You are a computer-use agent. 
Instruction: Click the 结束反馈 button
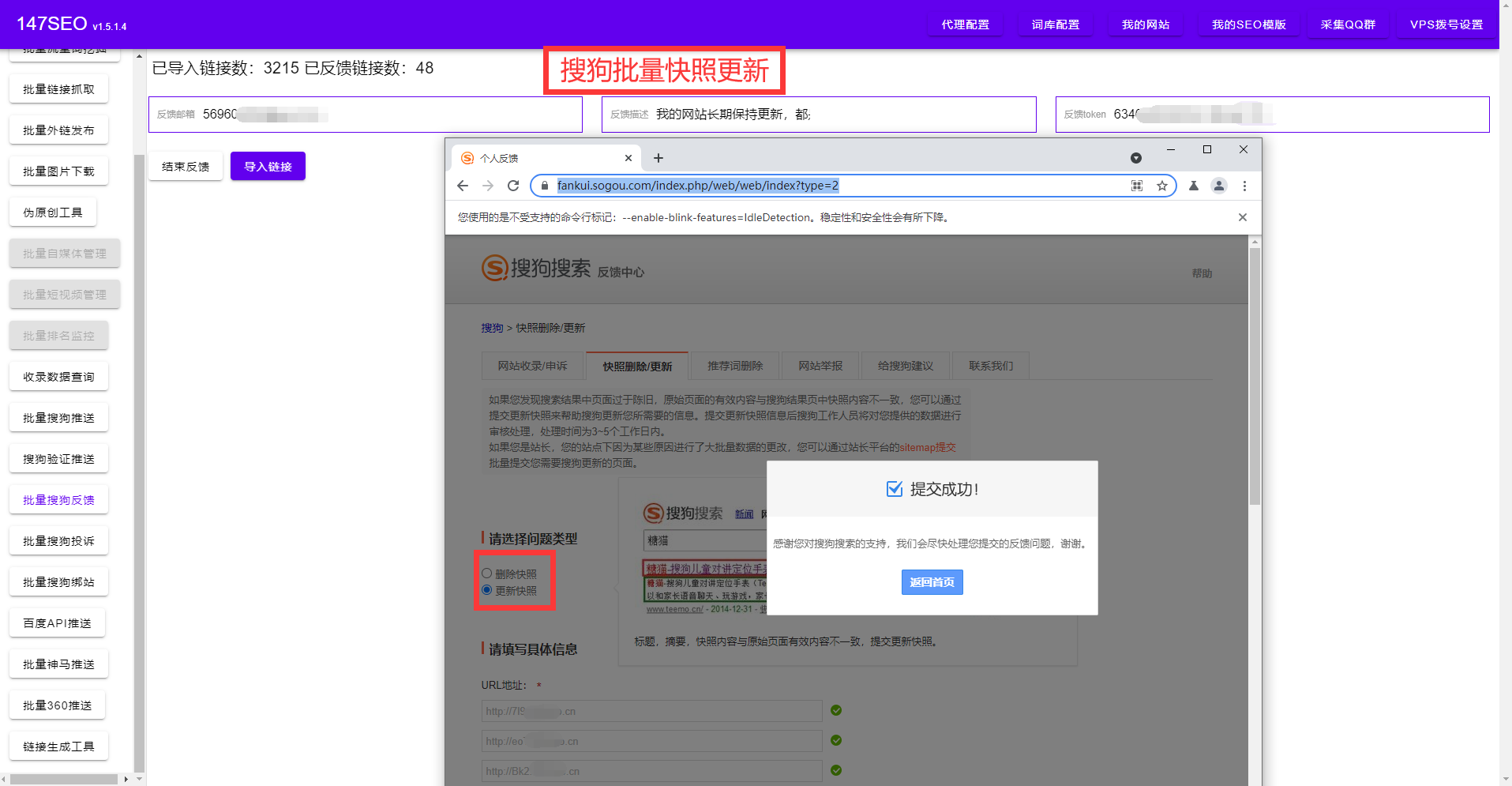tap(186, 167)
